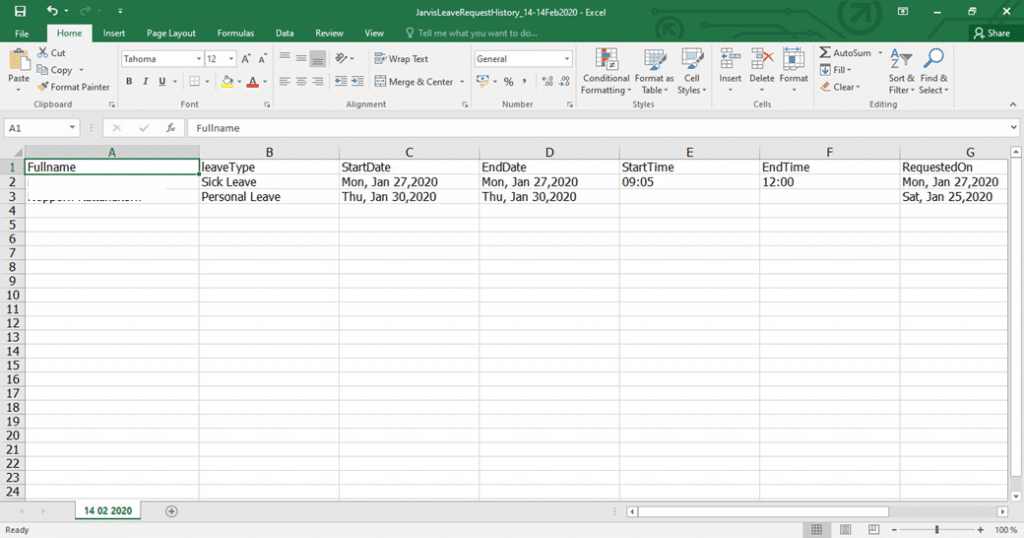The height and width of the screenshot is (538, 1024).
Task: Click the Cut scissors icon
Action: [43, 53]
